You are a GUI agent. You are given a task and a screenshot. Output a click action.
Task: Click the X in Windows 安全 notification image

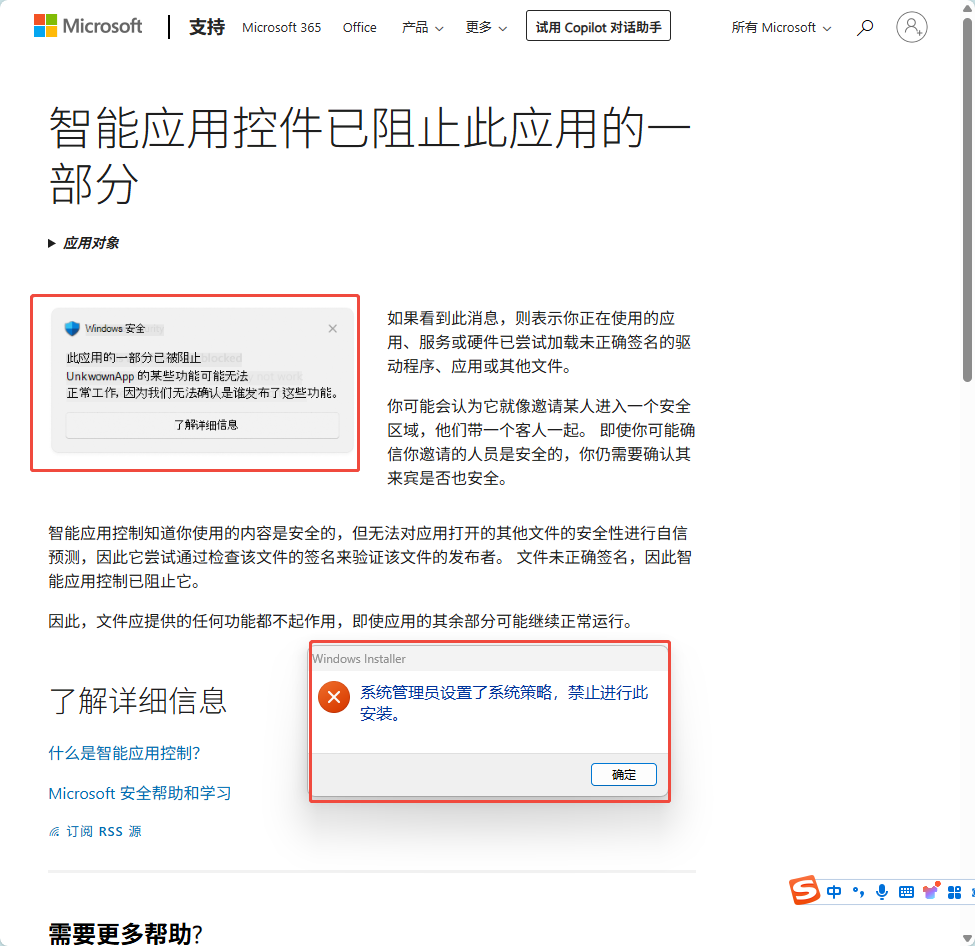tap(333, 328)
